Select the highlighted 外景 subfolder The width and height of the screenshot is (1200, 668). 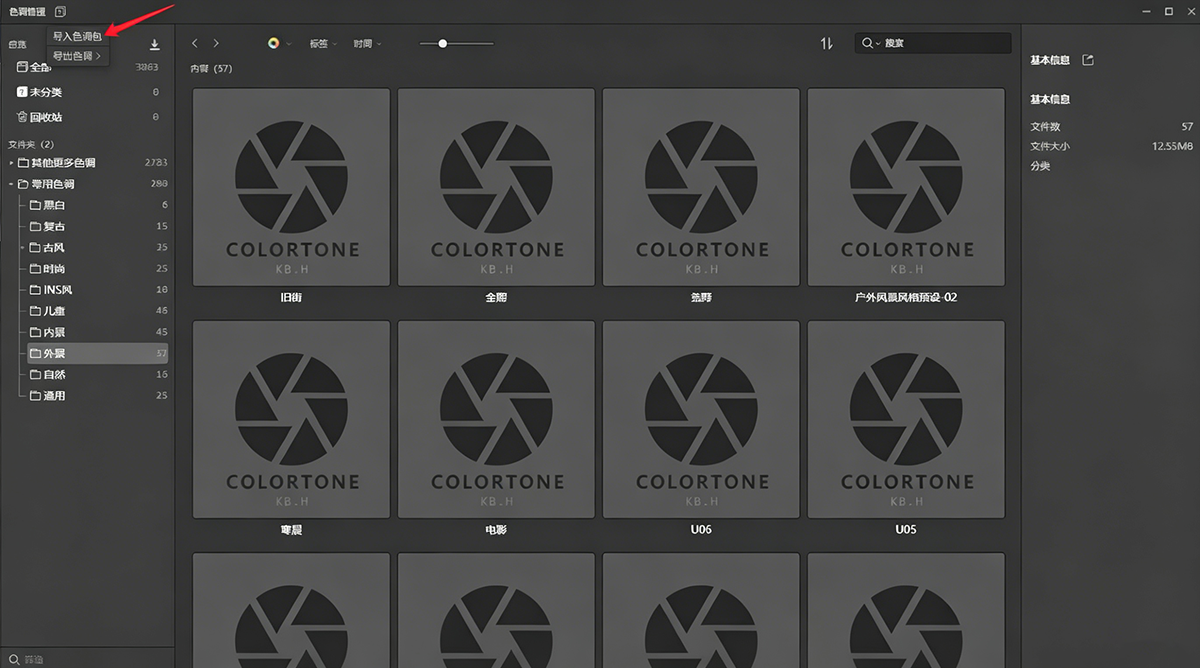pos(98,353)
